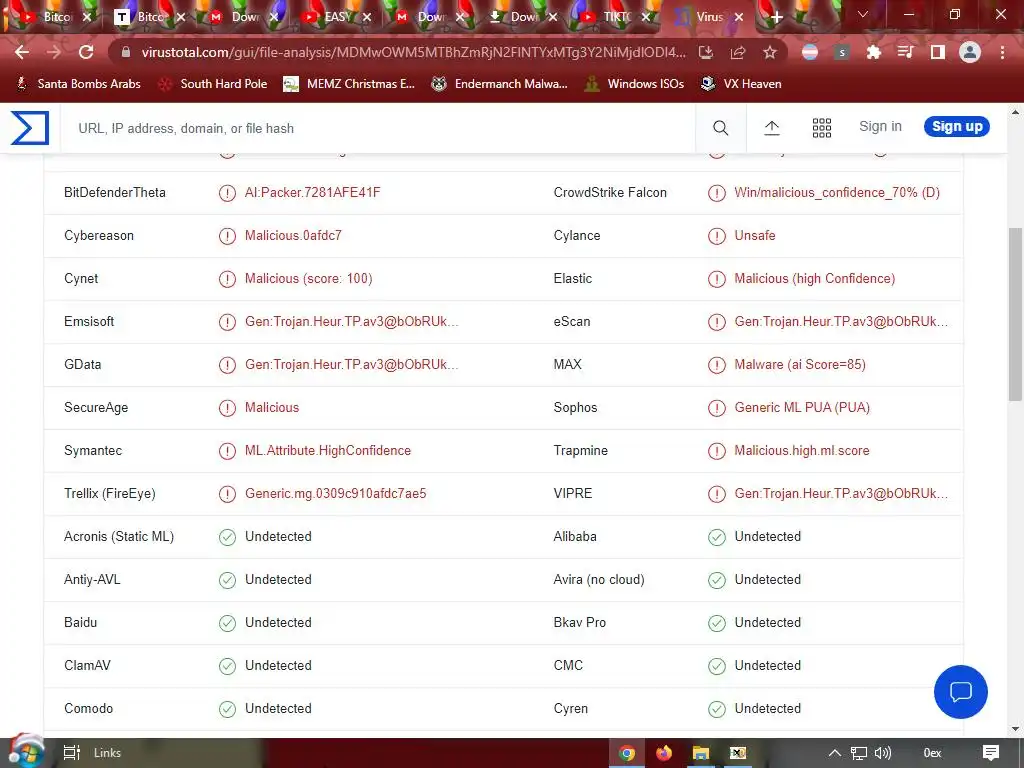1024x768 pixels.
Task: Click the Malware (ai Score=85) result
Action: [800, 364]
